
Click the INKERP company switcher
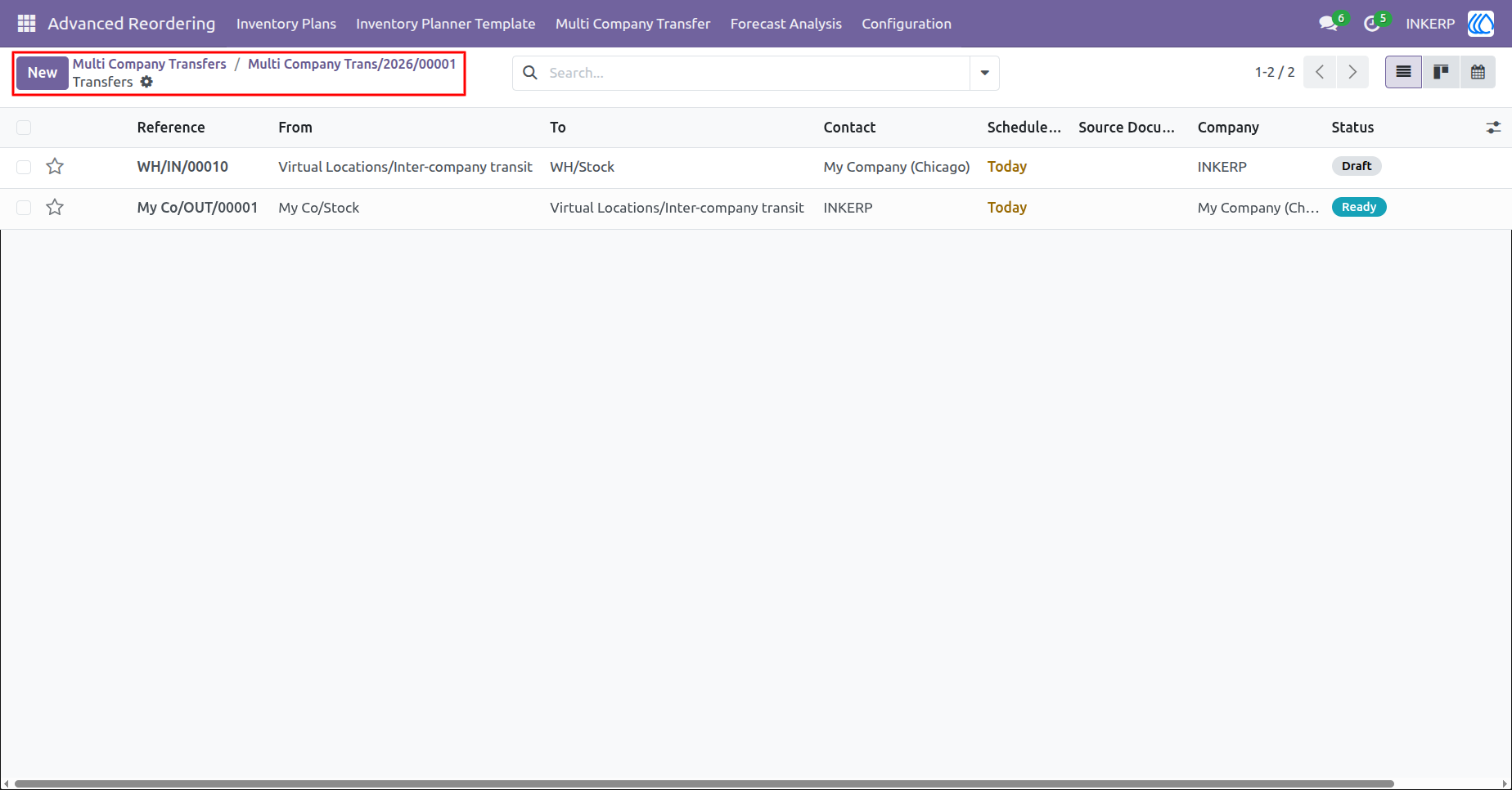coord(1430,24)
